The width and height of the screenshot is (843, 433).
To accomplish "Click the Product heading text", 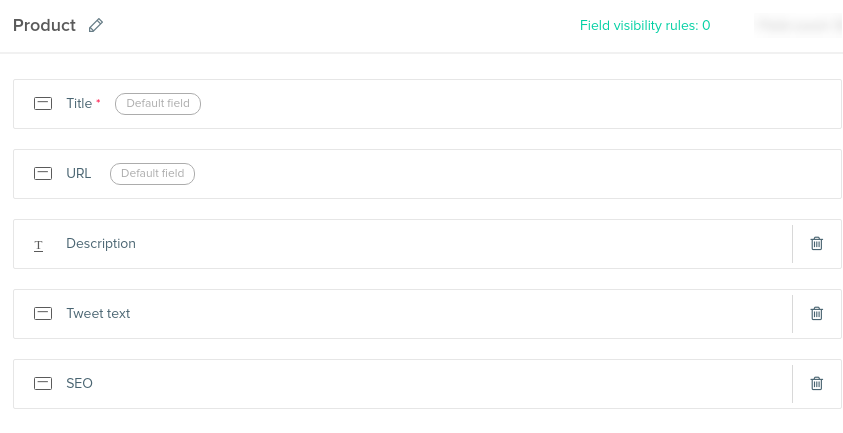I will coord(44,25).
